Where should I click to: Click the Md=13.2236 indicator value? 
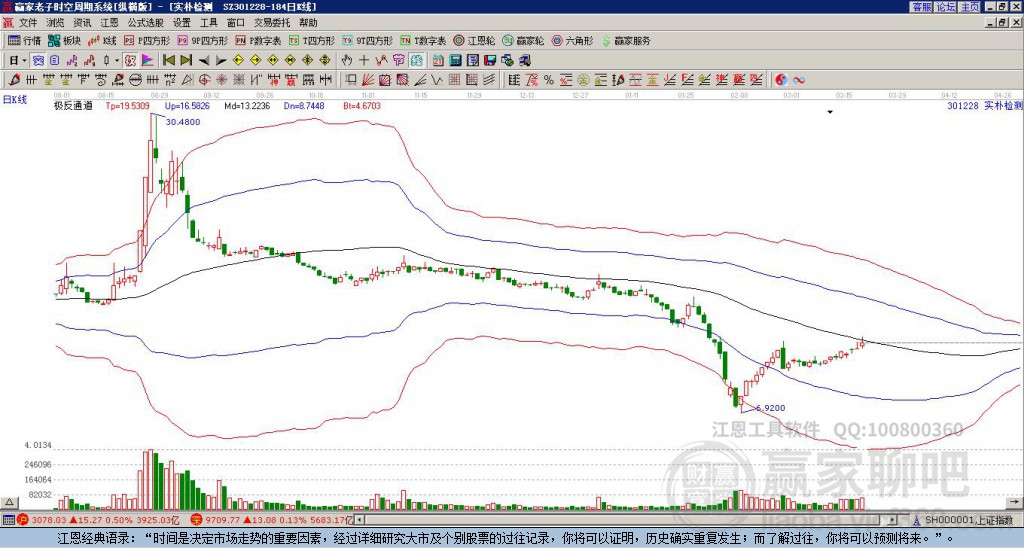tap(246, 105)
